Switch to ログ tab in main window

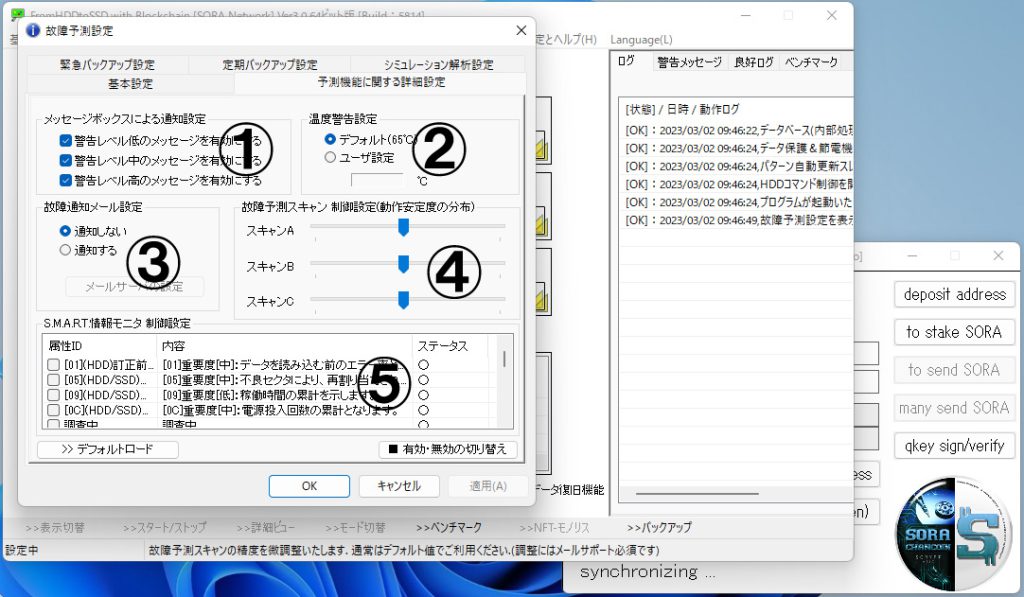626,61
